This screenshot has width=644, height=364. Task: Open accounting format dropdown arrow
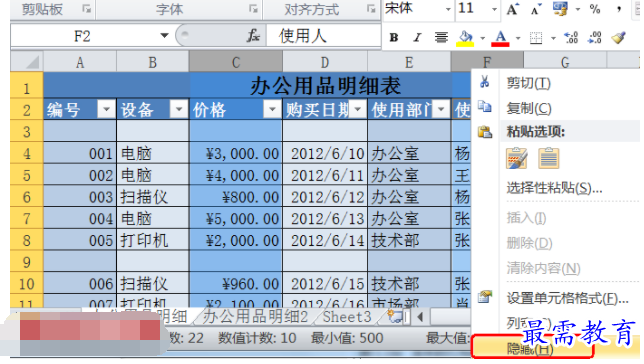[577, 9]
